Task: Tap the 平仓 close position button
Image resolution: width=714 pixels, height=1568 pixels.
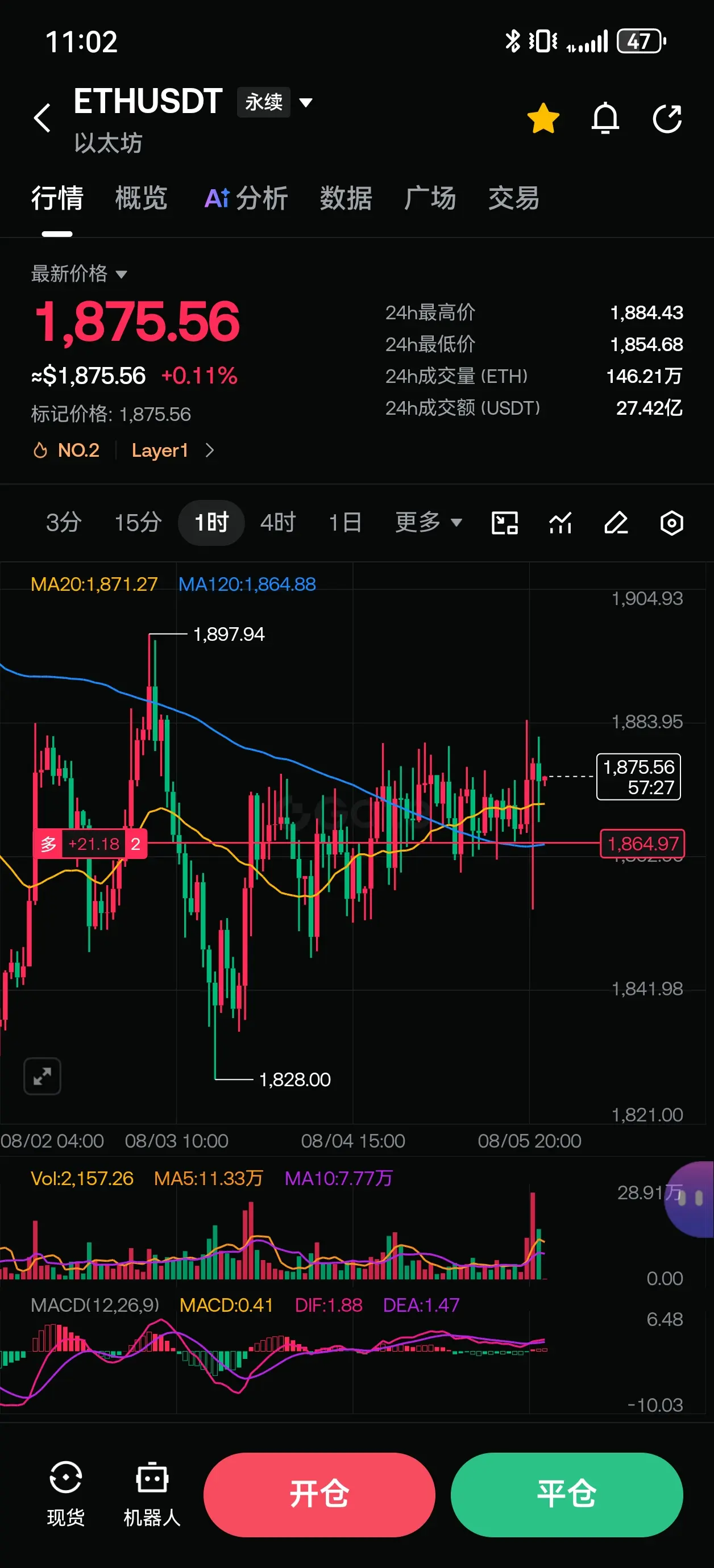Action: point(567,1494)
